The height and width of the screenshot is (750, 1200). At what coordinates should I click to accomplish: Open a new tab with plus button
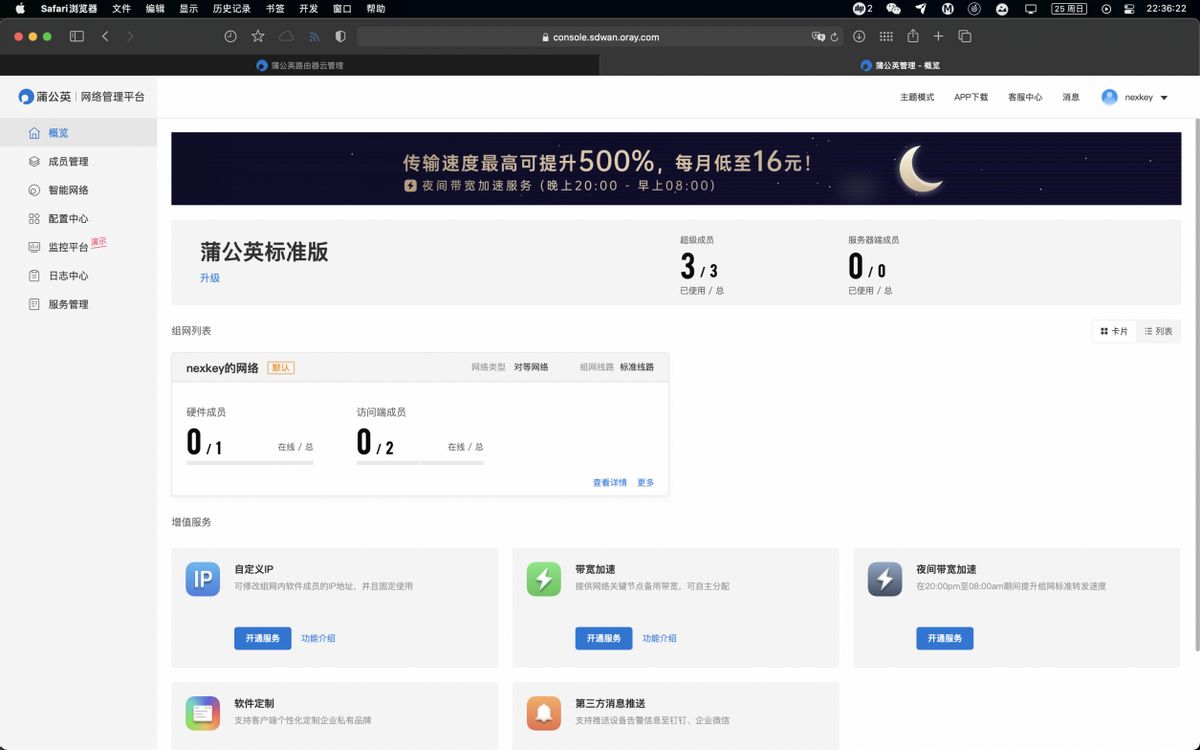point(938,36)
